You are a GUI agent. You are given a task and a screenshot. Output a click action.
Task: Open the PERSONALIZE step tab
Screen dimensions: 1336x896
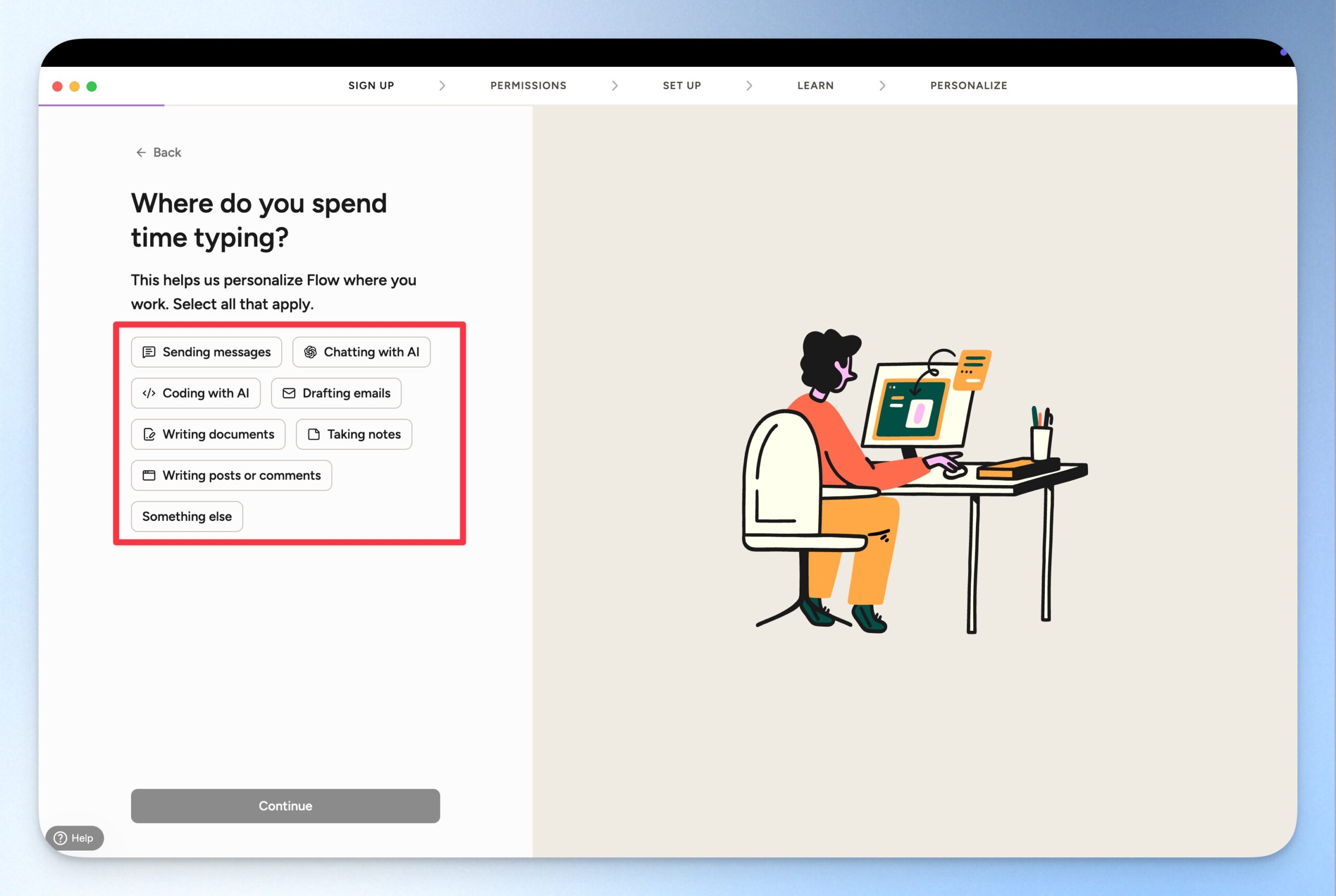(x=968, y=86)
